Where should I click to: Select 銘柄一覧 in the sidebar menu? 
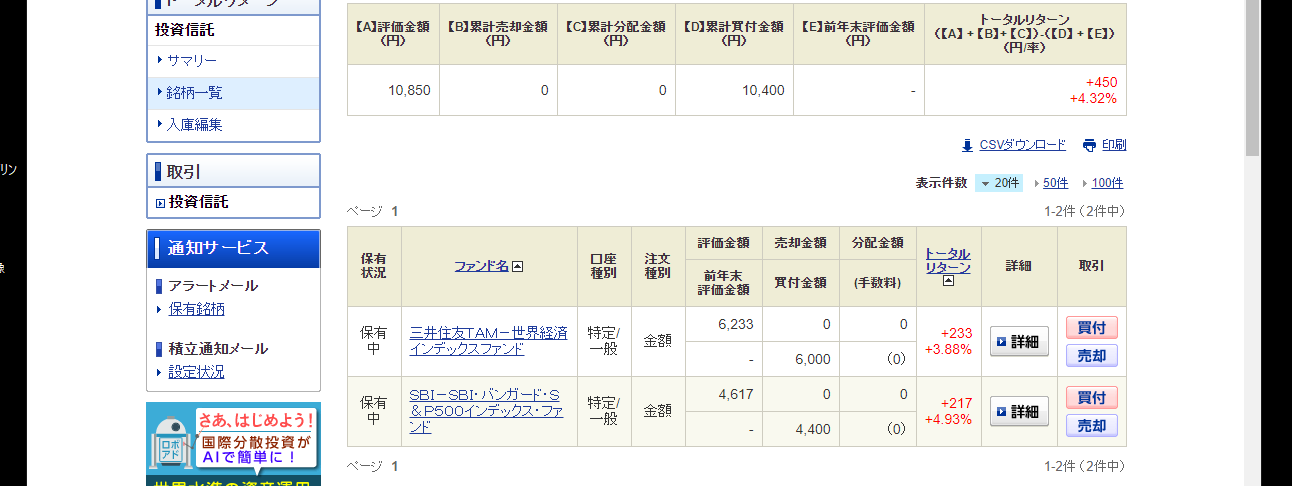tap(194, 93)
